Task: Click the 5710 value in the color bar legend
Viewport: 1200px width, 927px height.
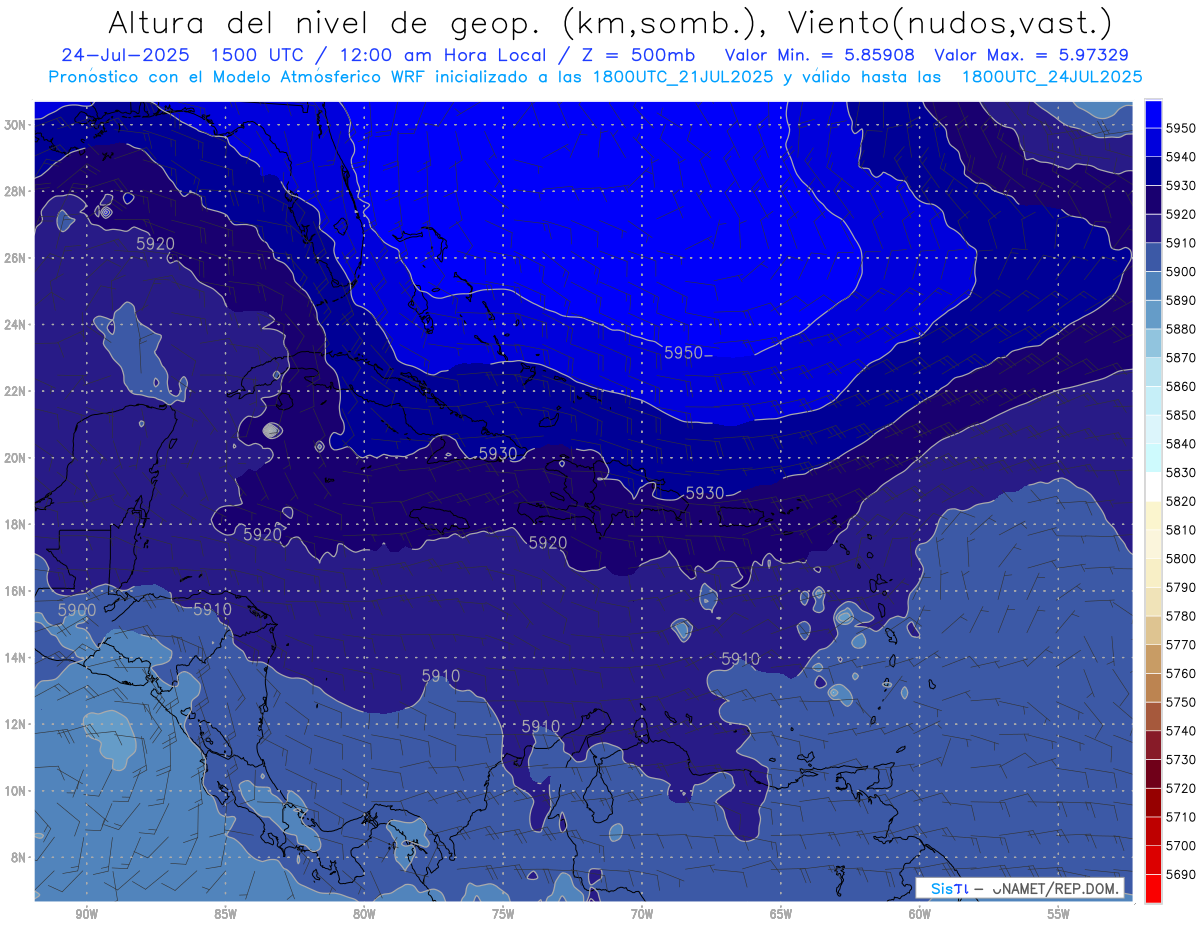Action: coord(1180,816)
